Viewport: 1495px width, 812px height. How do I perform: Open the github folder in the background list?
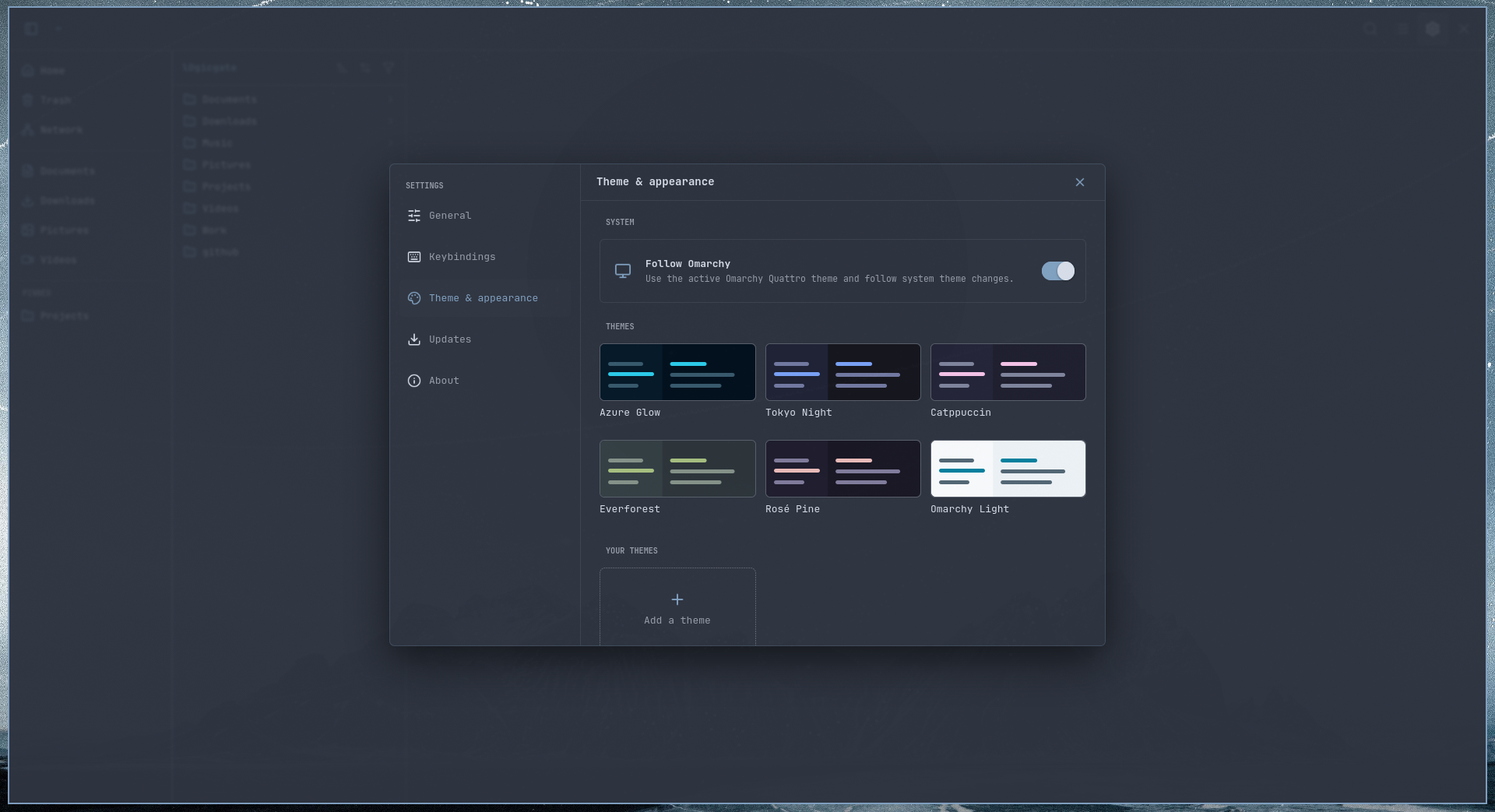[x=288, y=252]
